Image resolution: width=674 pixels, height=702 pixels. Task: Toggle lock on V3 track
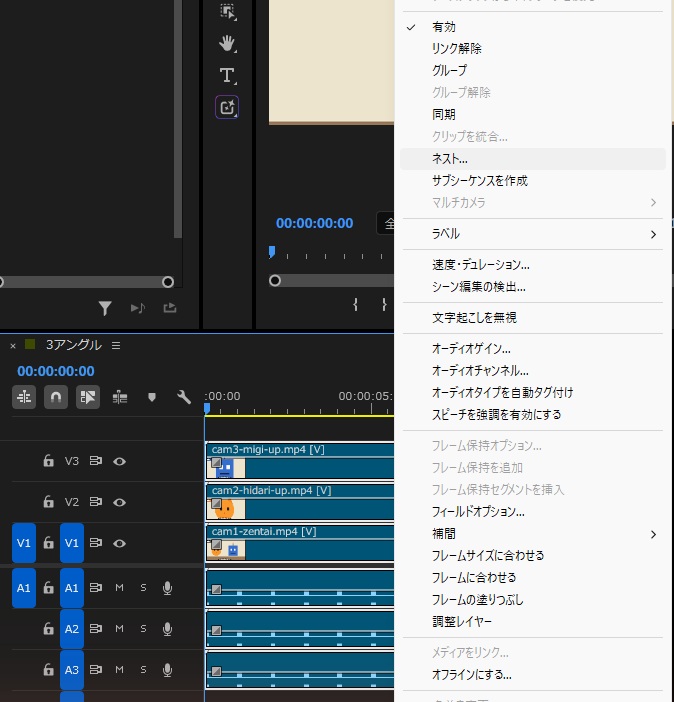pyautogui.click(x=48, y=461)
